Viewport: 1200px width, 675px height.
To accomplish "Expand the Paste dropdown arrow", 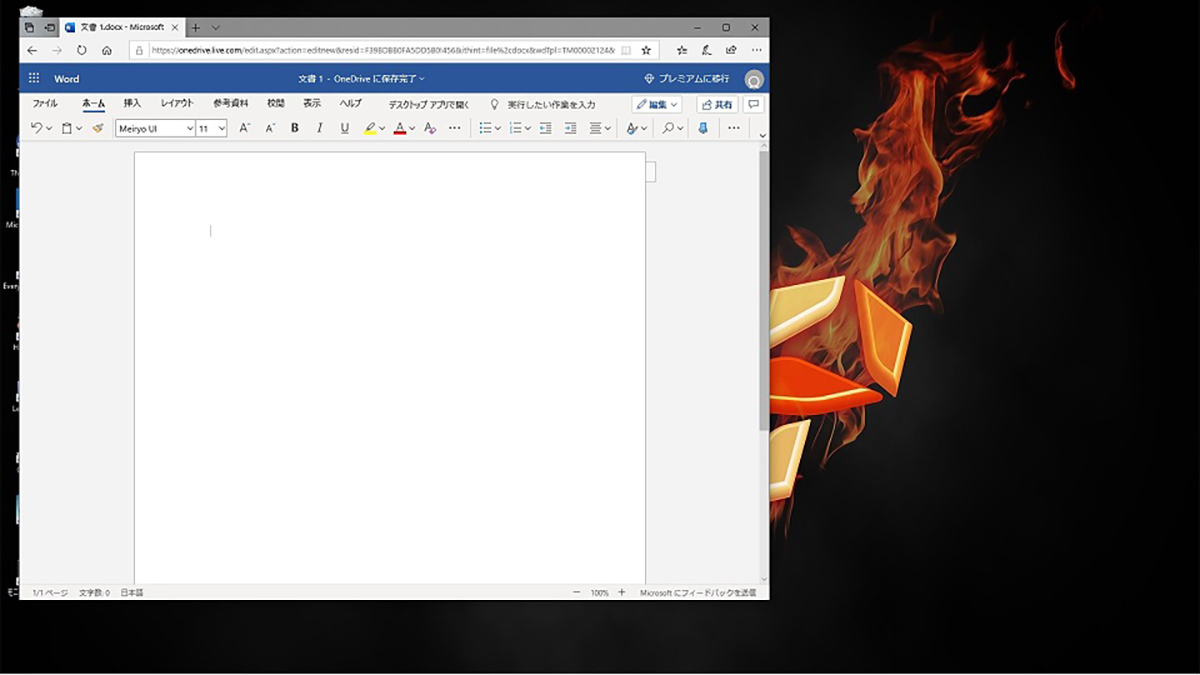I will [79, 128].
